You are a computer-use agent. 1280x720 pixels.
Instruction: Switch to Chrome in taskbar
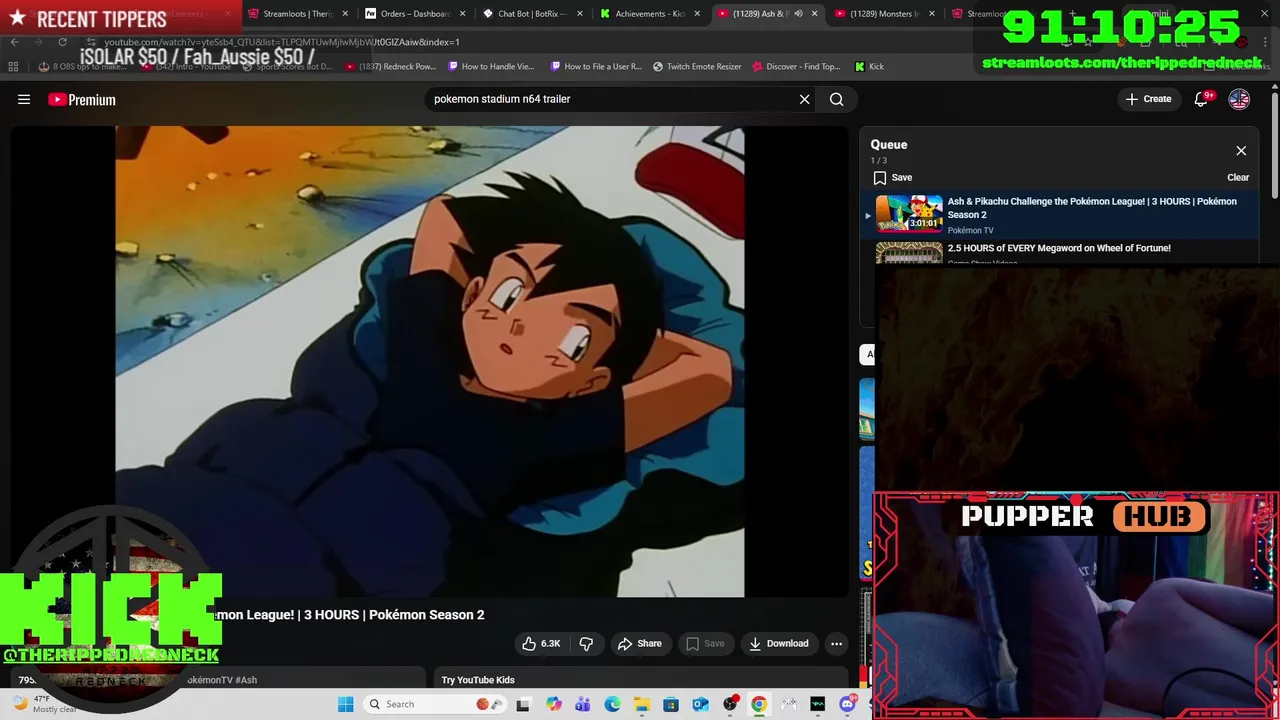(759, 704)
